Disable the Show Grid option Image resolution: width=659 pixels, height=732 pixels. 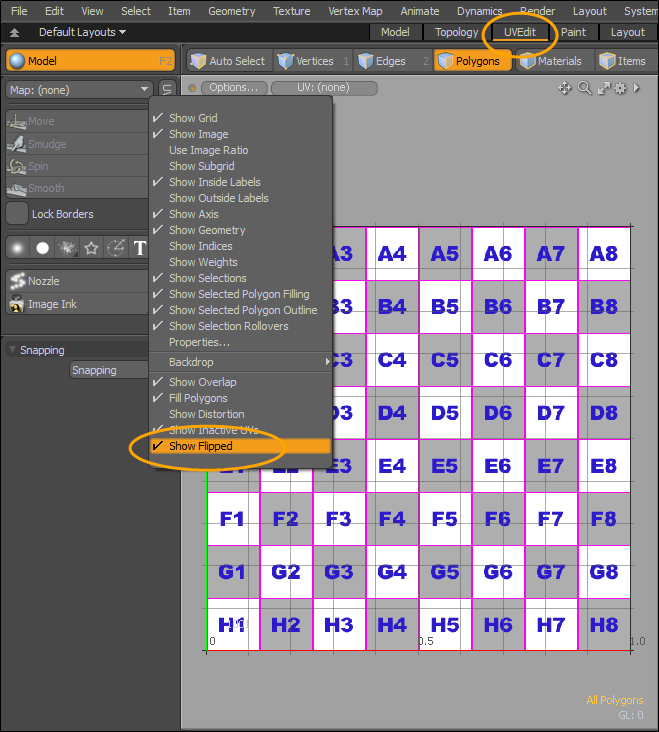tap(193, 118)
